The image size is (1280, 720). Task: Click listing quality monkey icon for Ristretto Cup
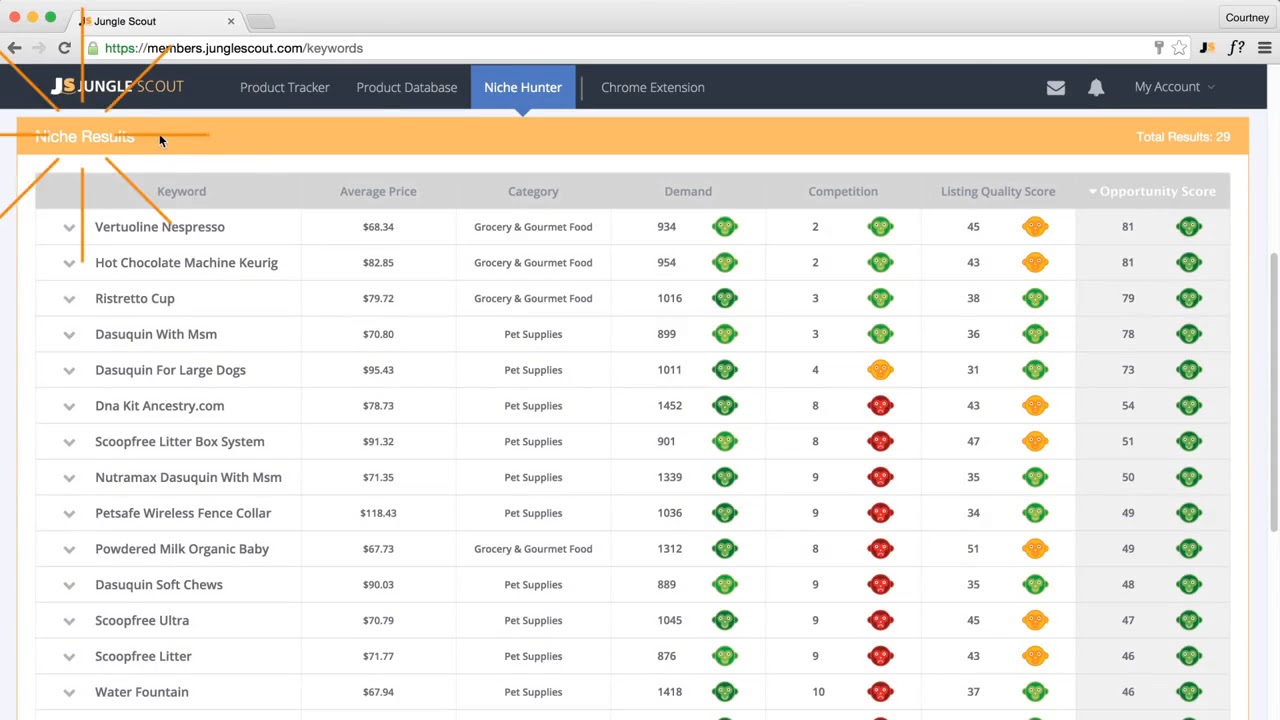click(1035, 299)
